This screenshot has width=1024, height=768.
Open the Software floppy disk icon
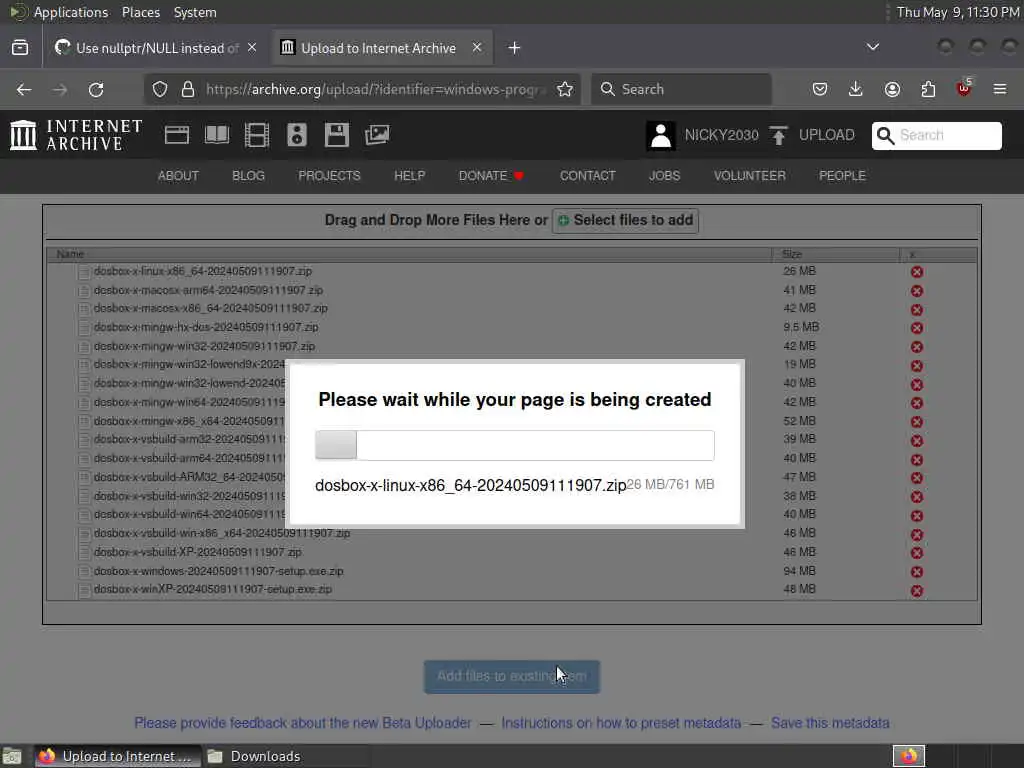pyautogui.click(x=336, y=135)
